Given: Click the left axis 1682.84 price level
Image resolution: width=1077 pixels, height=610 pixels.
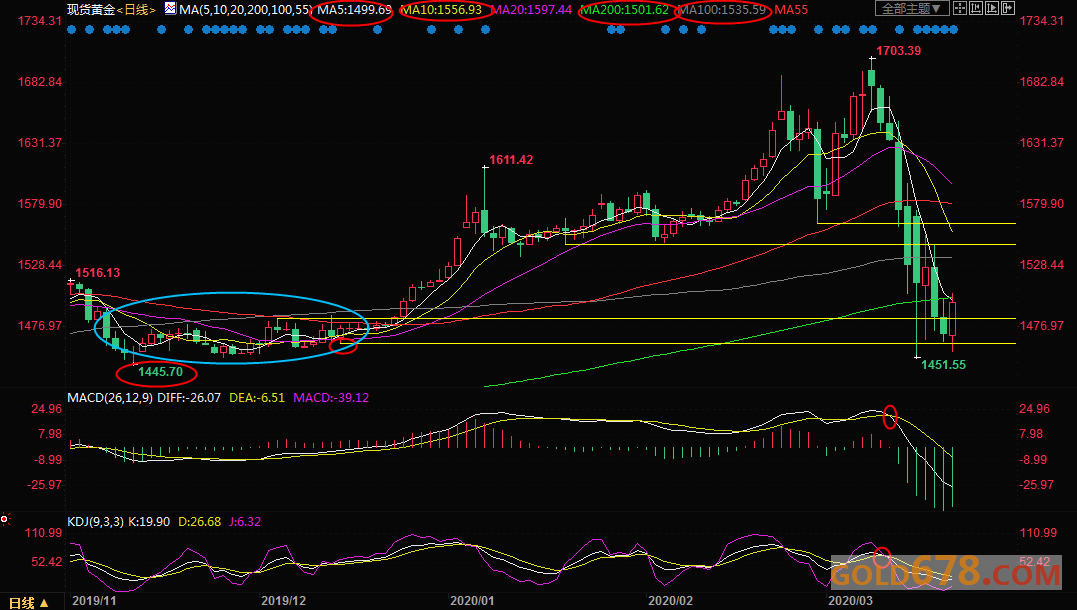Looking at the screenshot, I should tap(40, 82).
